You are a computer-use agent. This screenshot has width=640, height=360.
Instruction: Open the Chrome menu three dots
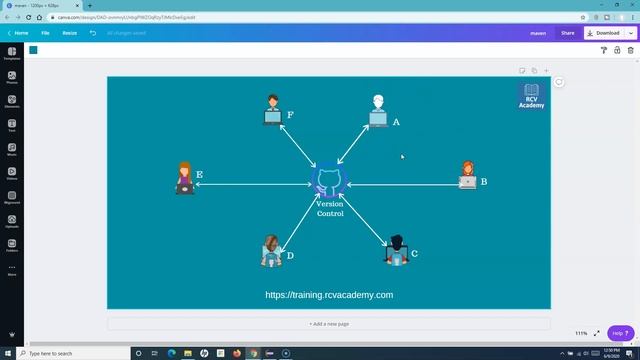tap(633, 18)
